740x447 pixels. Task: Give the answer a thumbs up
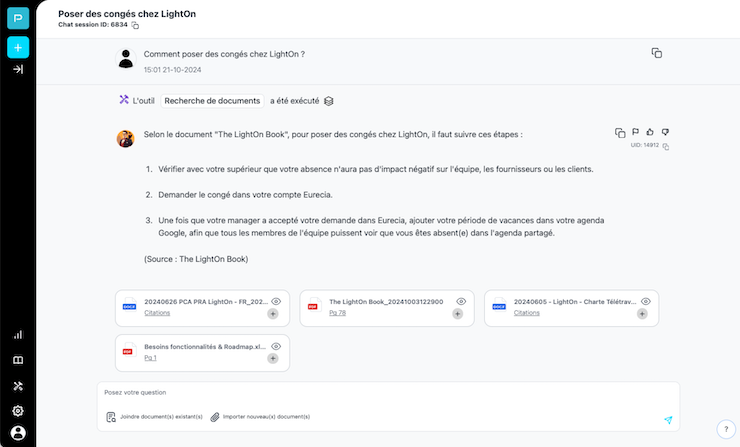(x=650, y=132)
